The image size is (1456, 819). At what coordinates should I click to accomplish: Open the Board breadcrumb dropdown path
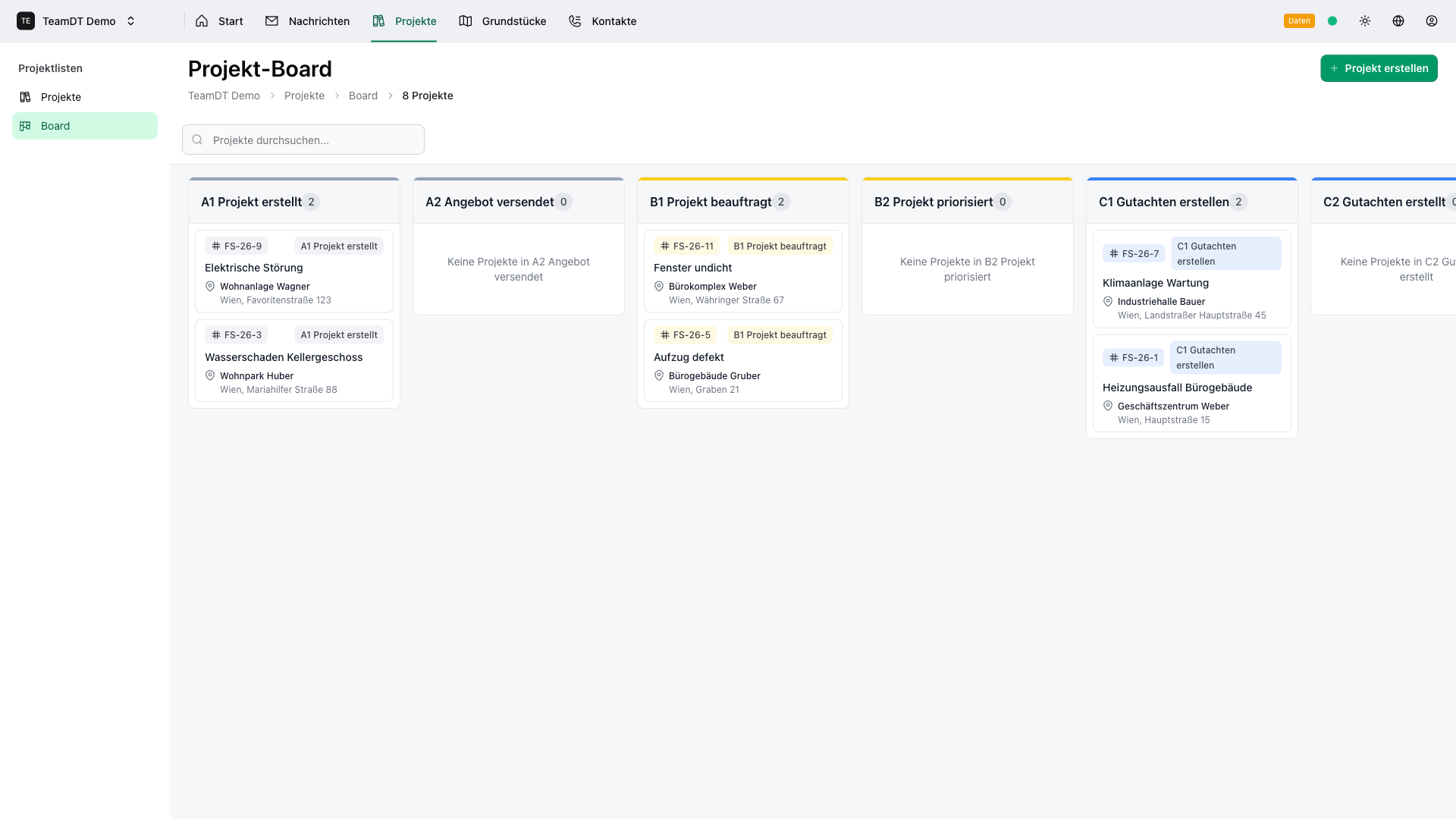[362, 96]
